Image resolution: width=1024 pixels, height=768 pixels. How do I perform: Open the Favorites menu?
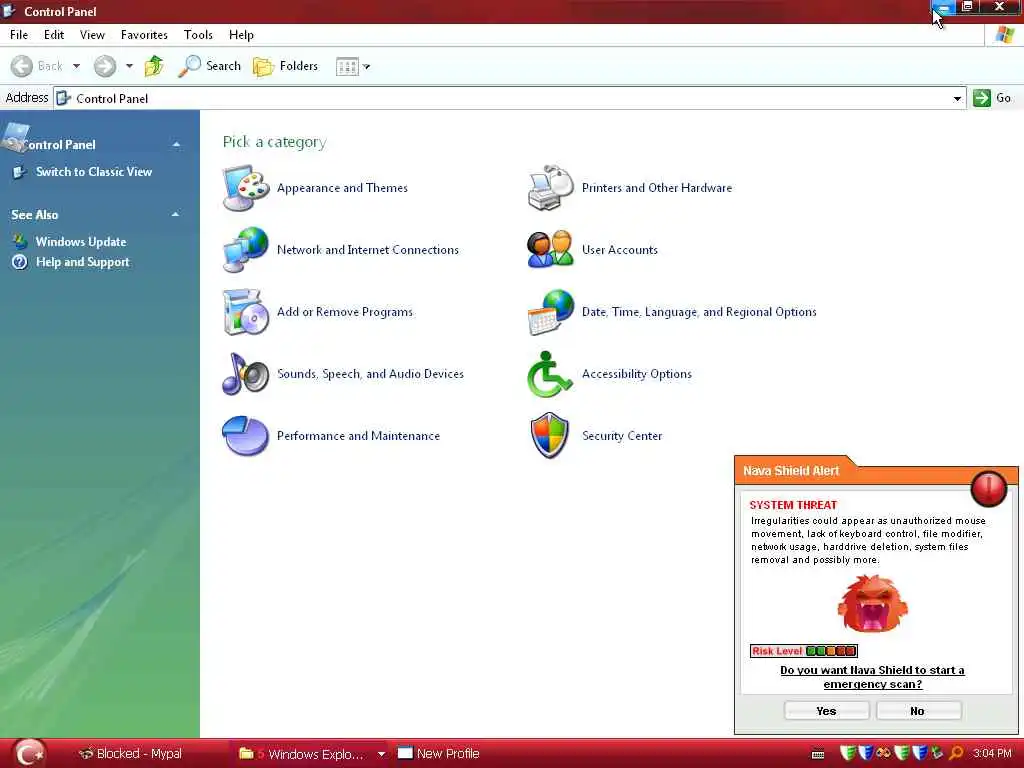tap(144, 35)
